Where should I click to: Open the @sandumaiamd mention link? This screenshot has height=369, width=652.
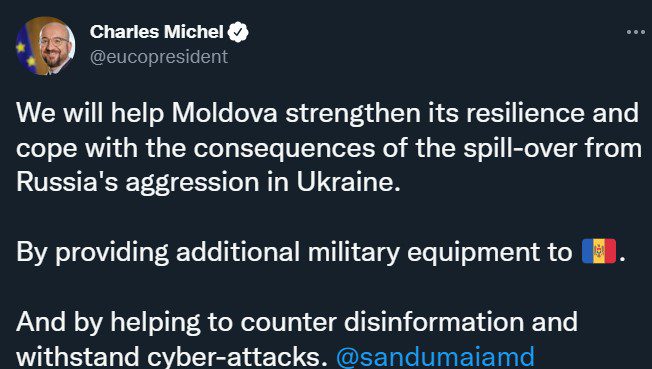click(435, 357)
